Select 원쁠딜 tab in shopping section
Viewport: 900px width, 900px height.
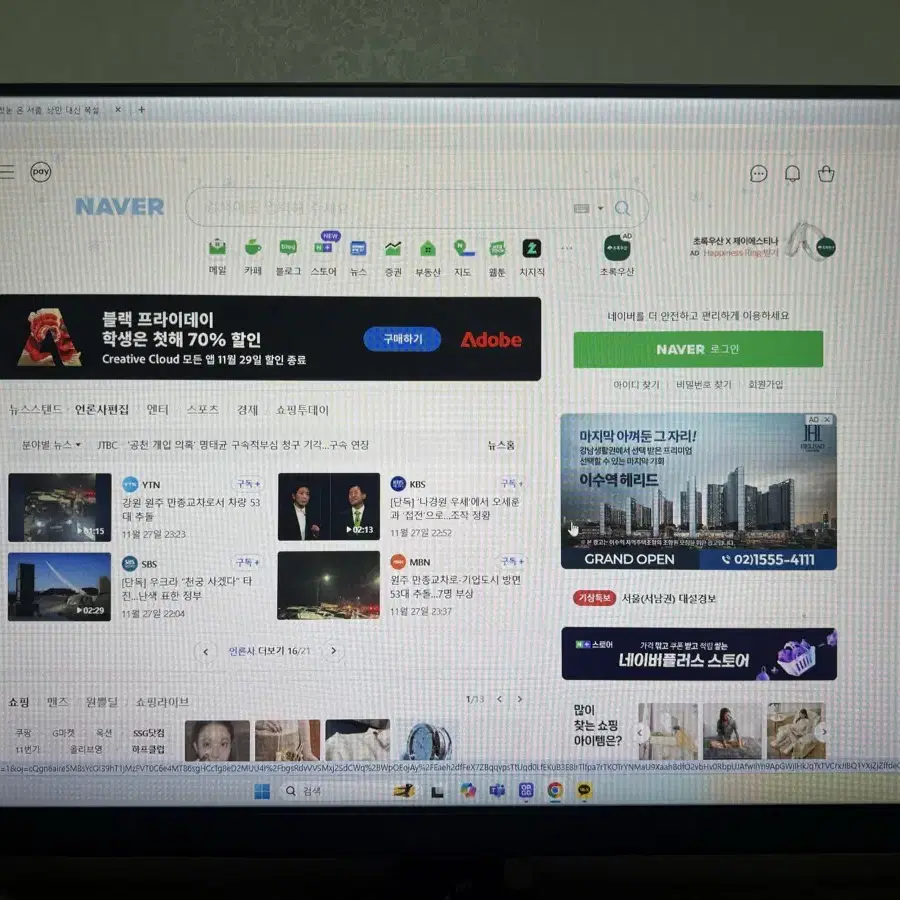click(x=102, y=702)
